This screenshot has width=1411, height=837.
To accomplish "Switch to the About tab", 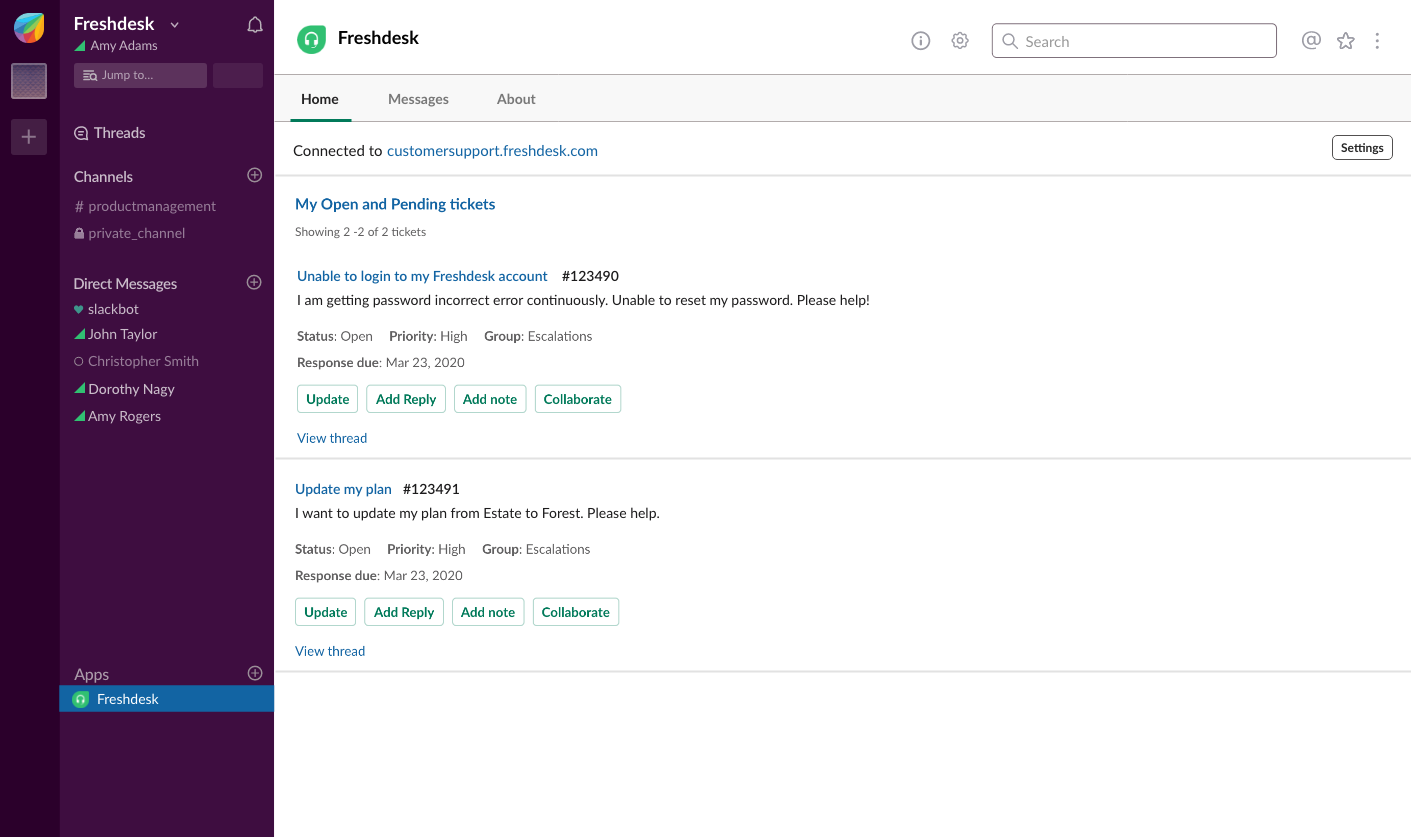I will (x=516, y=99).
